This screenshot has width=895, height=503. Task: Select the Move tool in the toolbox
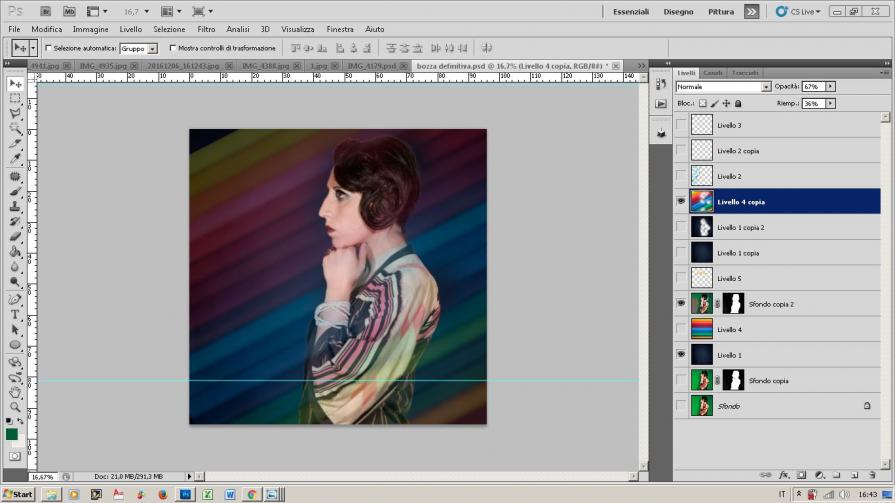[15, 84]
